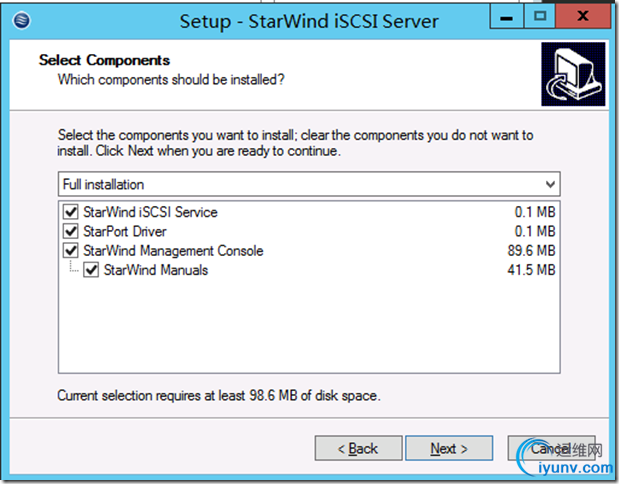Viewport: 619px width, 484px height.
Task: Open the Full installation type dropdown
Action: point(309,185)
